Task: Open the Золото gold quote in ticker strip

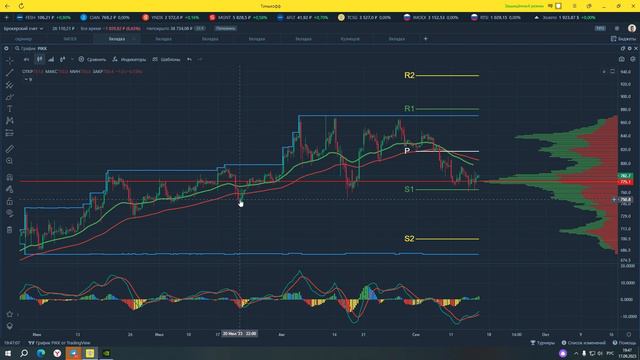Action: (x=564, y=18)
